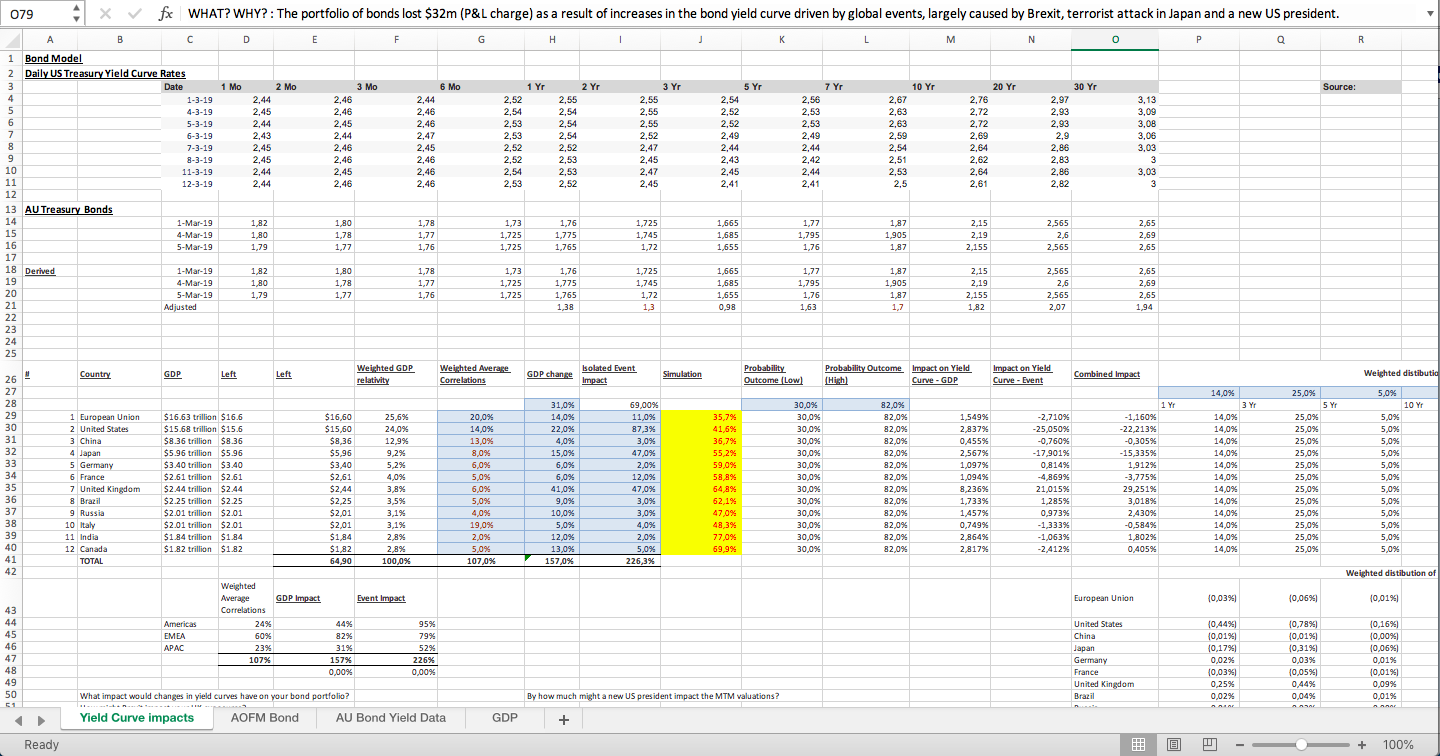
Task: Open the AU Bond Yield Data tab
Action: coord(391,718)
